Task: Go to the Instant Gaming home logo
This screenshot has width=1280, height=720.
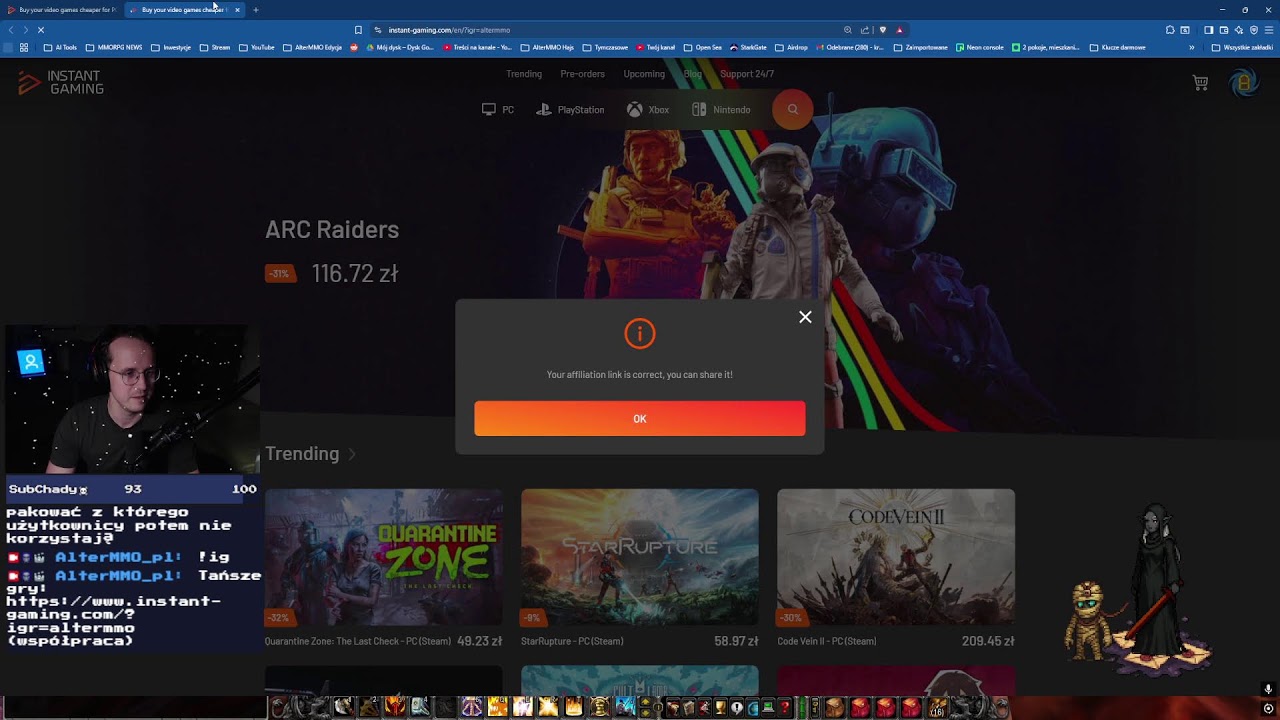Action: 61,83
